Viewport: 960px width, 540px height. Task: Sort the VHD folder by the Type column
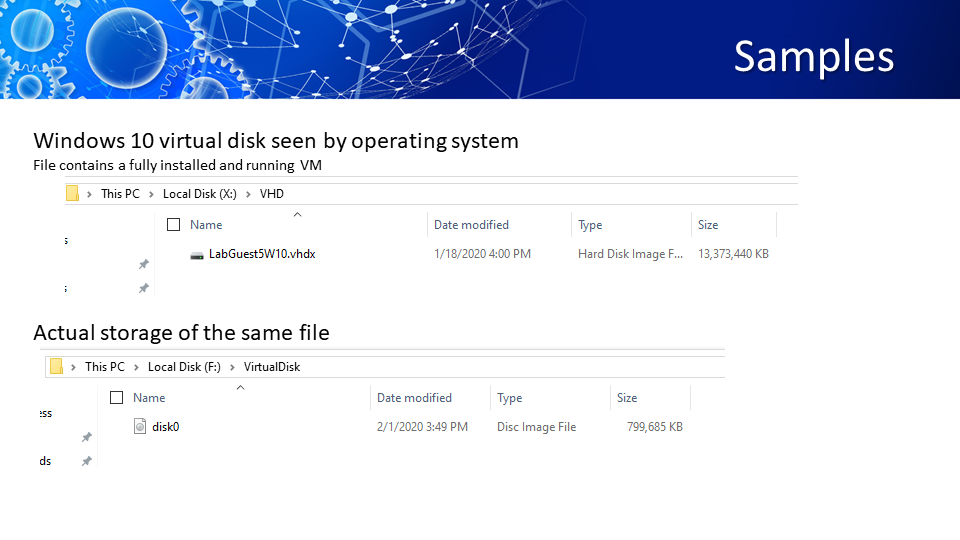[x=590, y=225]
